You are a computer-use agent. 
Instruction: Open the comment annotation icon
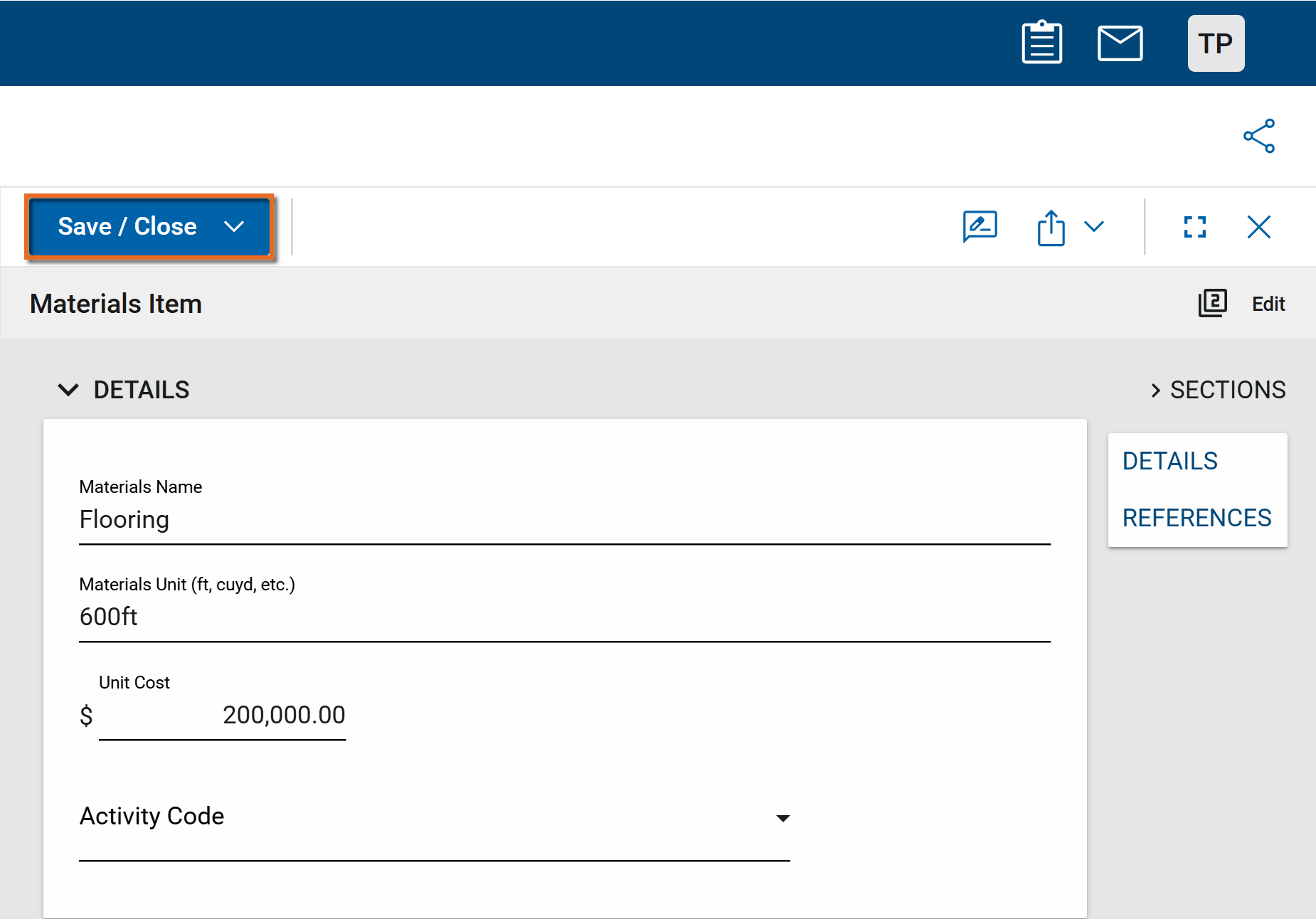(x=980, y=227)
